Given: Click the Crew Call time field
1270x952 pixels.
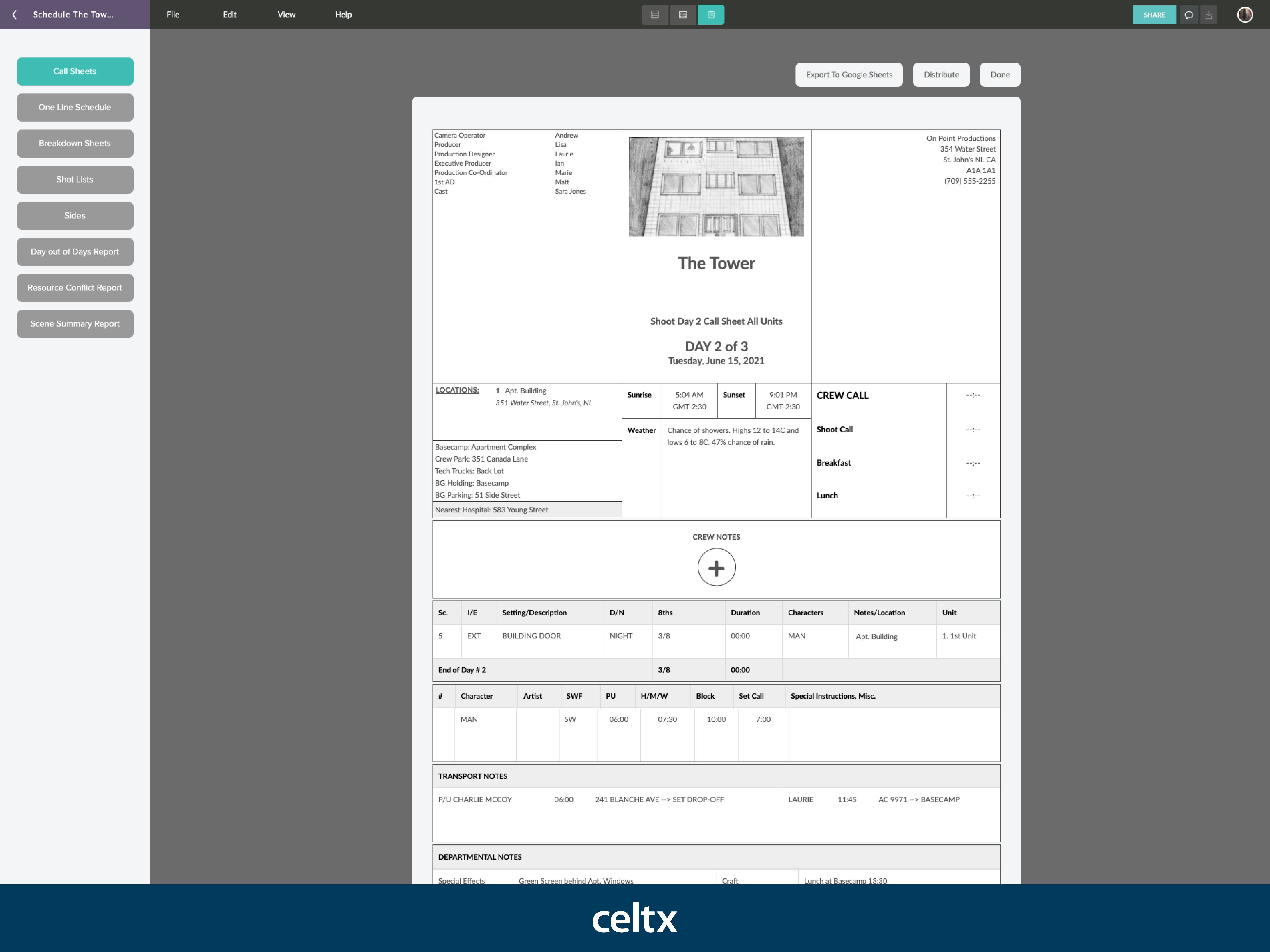Looking at the screenshot, I should (x=973, y=395).
